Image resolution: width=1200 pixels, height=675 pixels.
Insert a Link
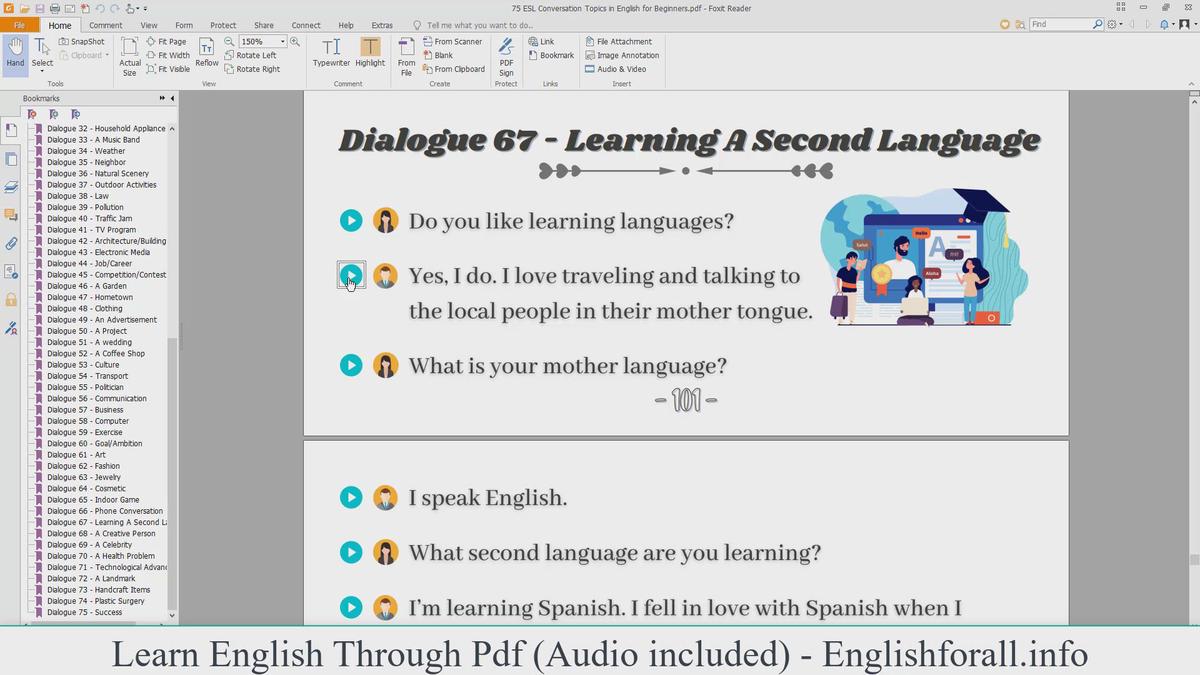pyautogui.click(x=540, y=42)
